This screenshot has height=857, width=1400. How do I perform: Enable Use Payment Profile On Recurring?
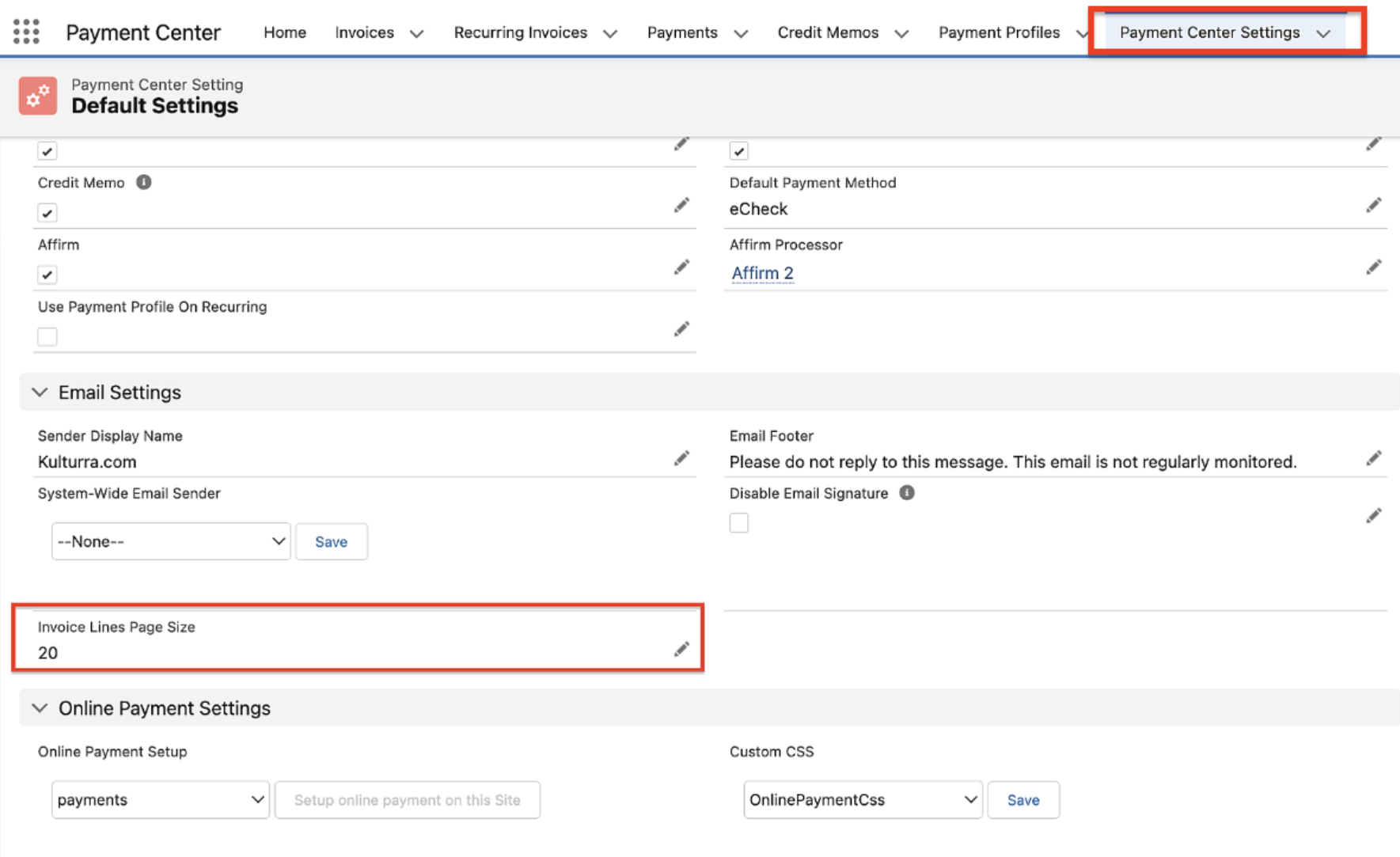point(47,337)
